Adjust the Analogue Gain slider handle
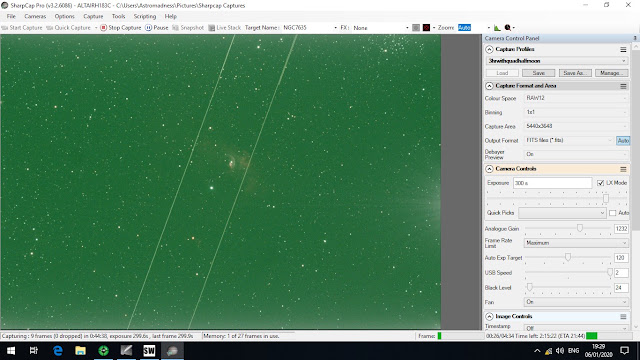This screenshot has width=640, height=360. pos(580,228)
